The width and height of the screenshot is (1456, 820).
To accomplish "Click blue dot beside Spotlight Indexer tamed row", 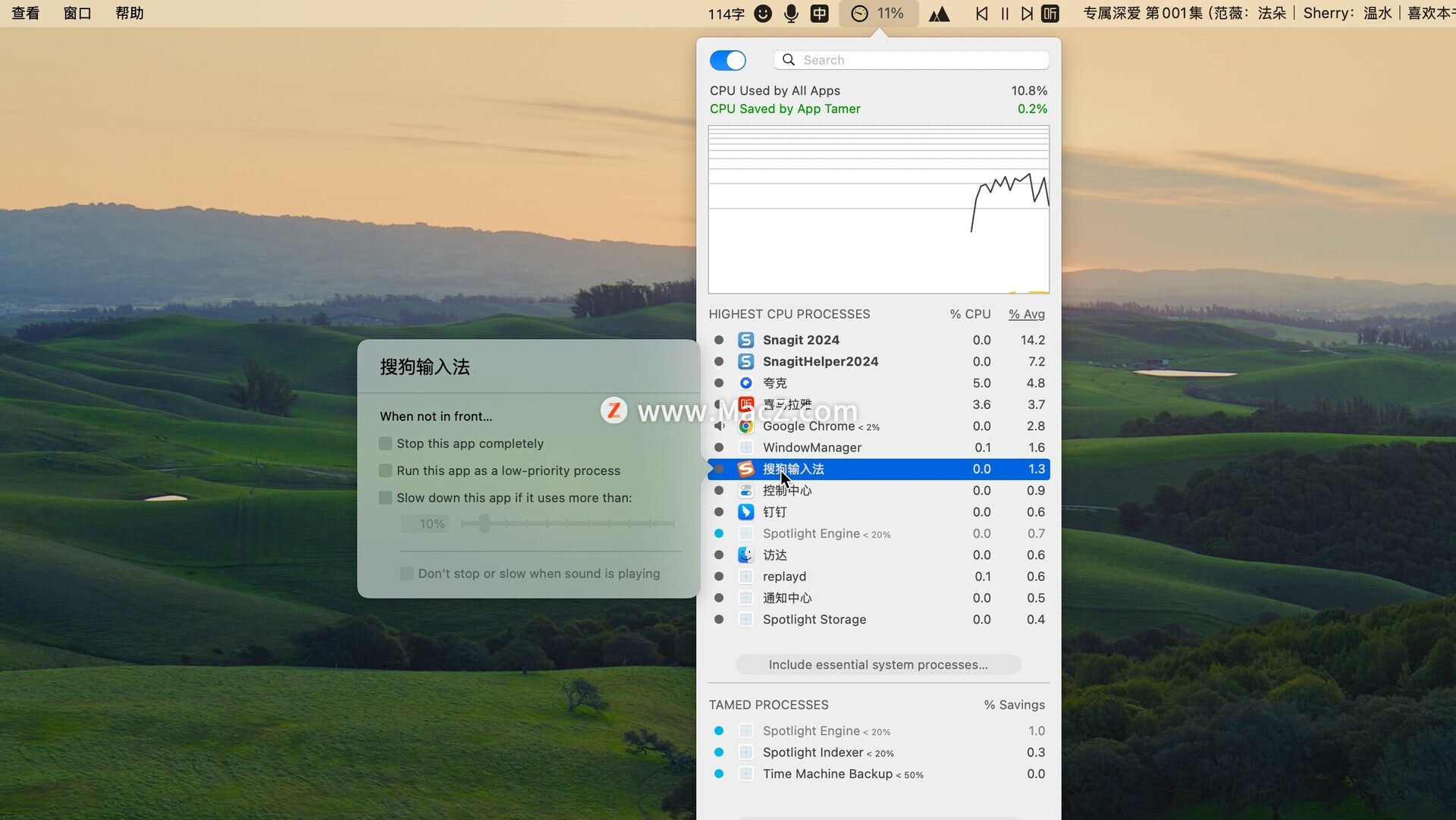I will 719,752.
